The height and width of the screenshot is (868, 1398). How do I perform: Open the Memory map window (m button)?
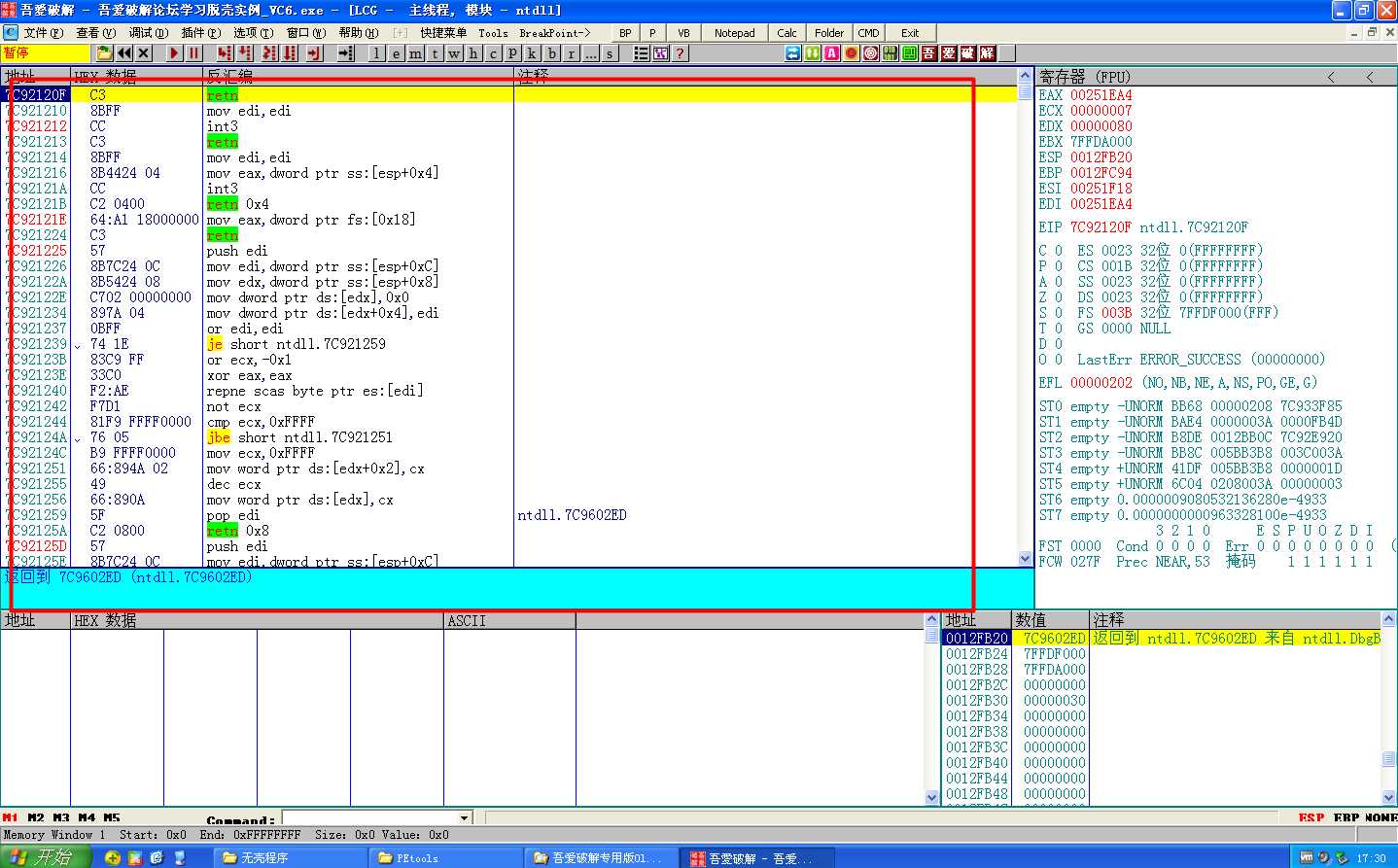(415, 53)
